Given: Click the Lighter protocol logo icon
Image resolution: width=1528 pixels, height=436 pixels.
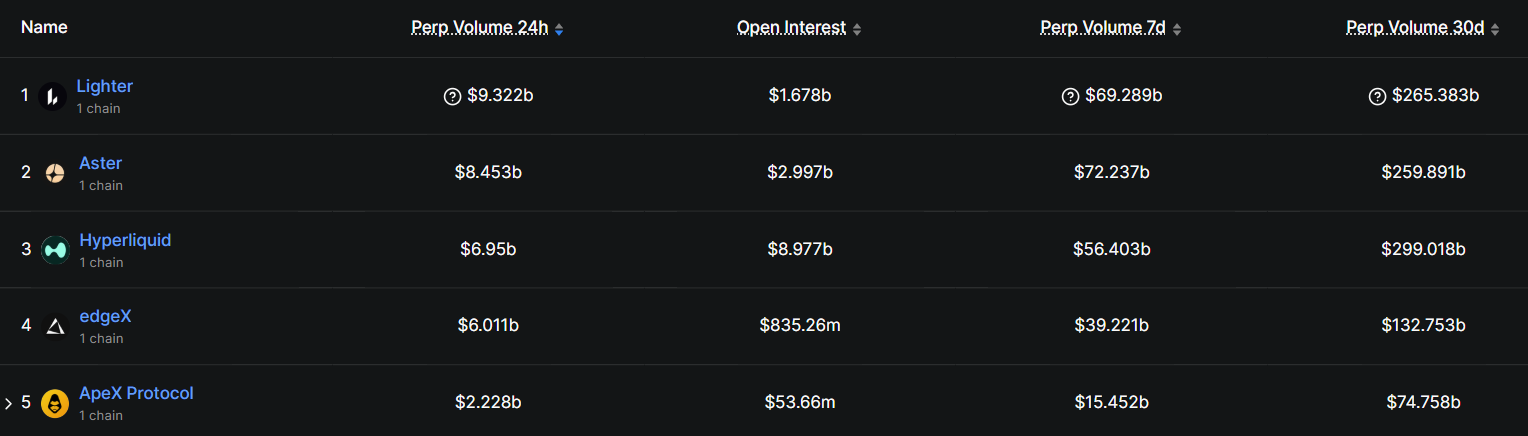Looking at the screenshot, I should coord(52,96).
